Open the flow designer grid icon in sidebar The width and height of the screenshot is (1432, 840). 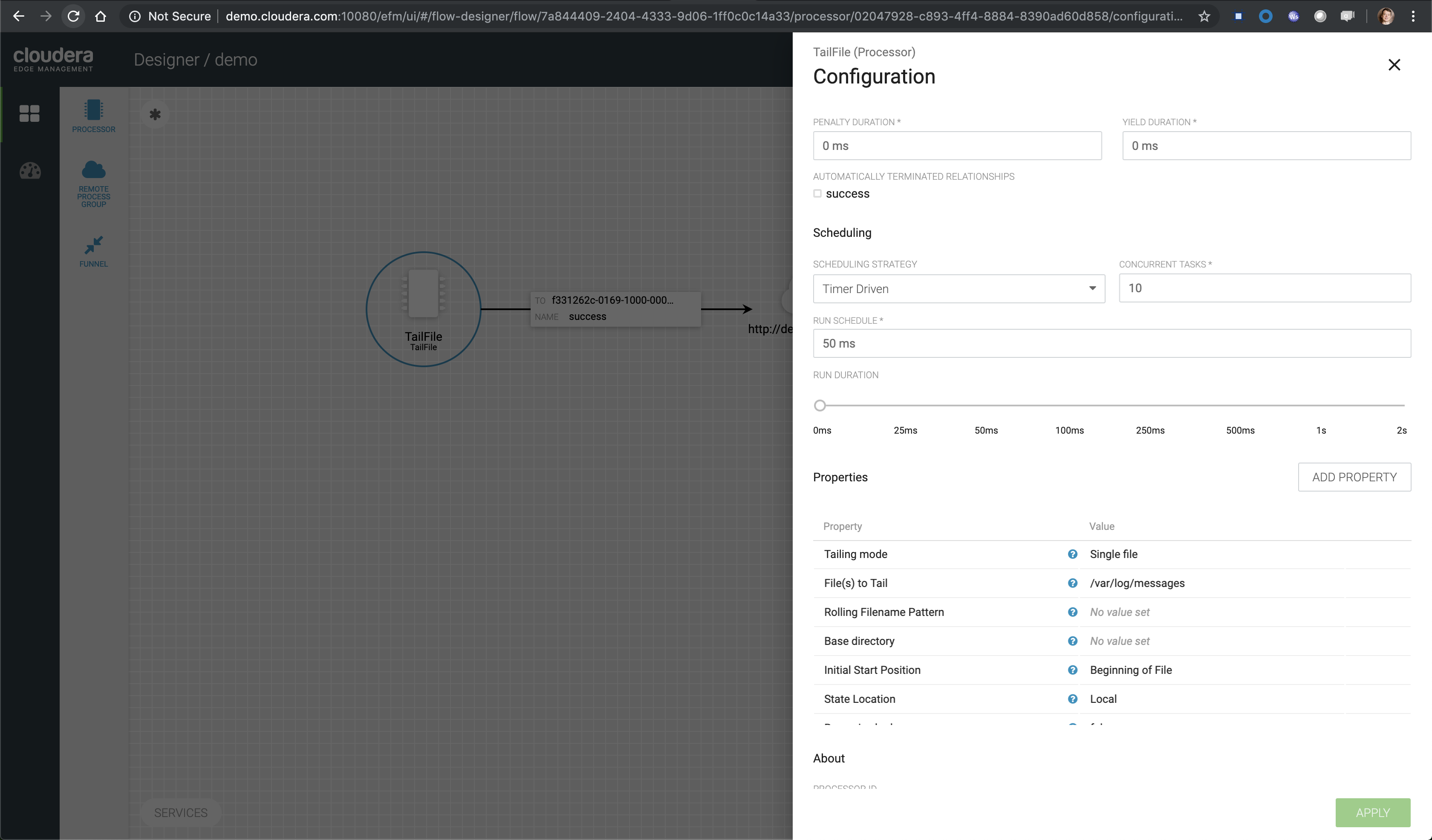click(29, 114)
